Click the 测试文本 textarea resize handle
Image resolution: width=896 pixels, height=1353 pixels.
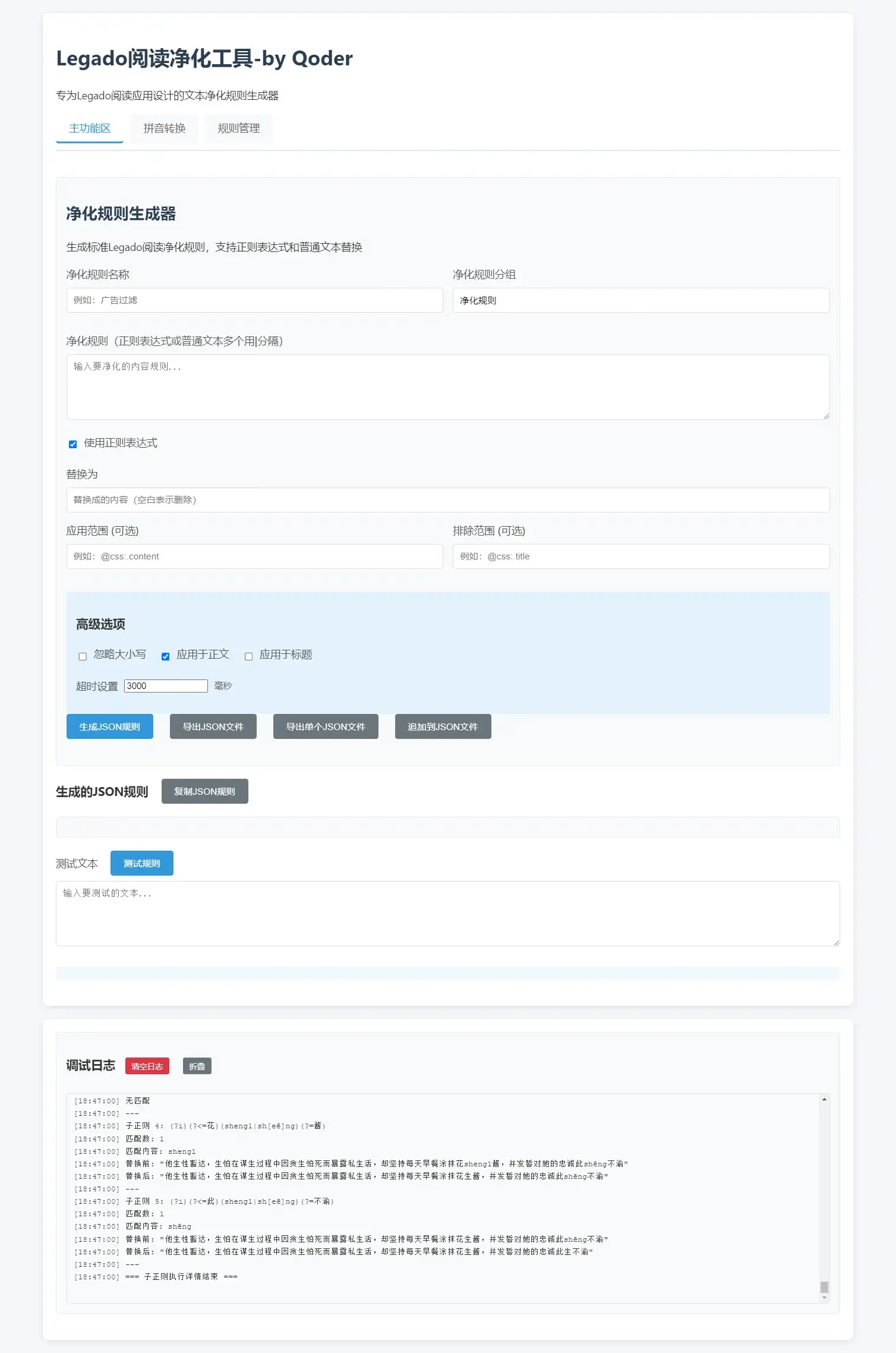coord(837,942)
